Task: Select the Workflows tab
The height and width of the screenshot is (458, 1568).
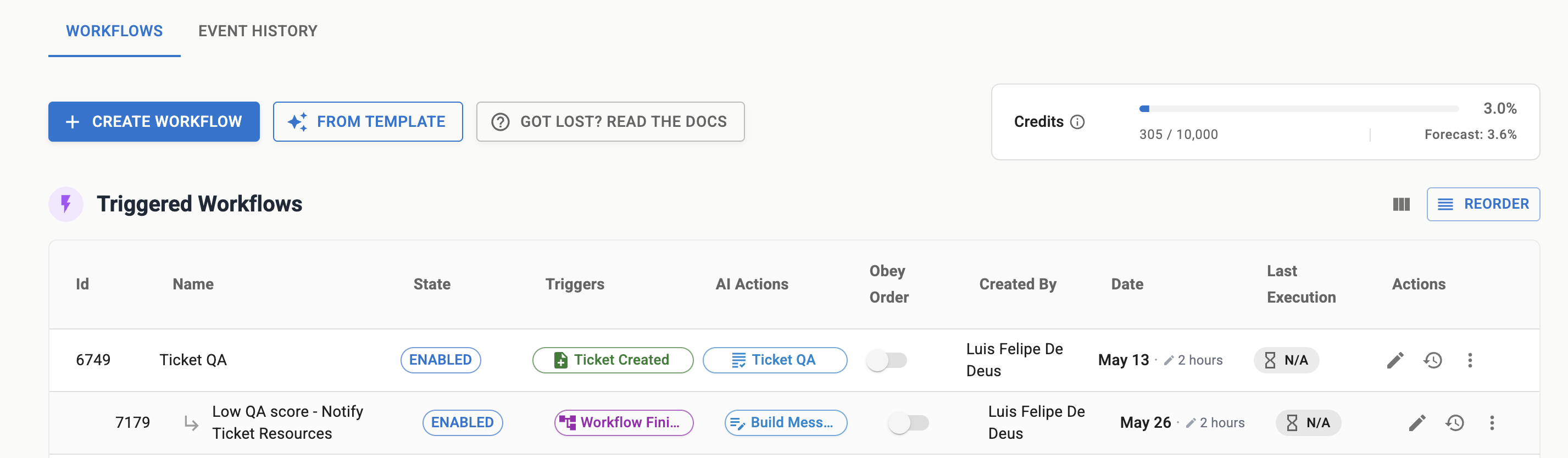Action: pos(114,31)
